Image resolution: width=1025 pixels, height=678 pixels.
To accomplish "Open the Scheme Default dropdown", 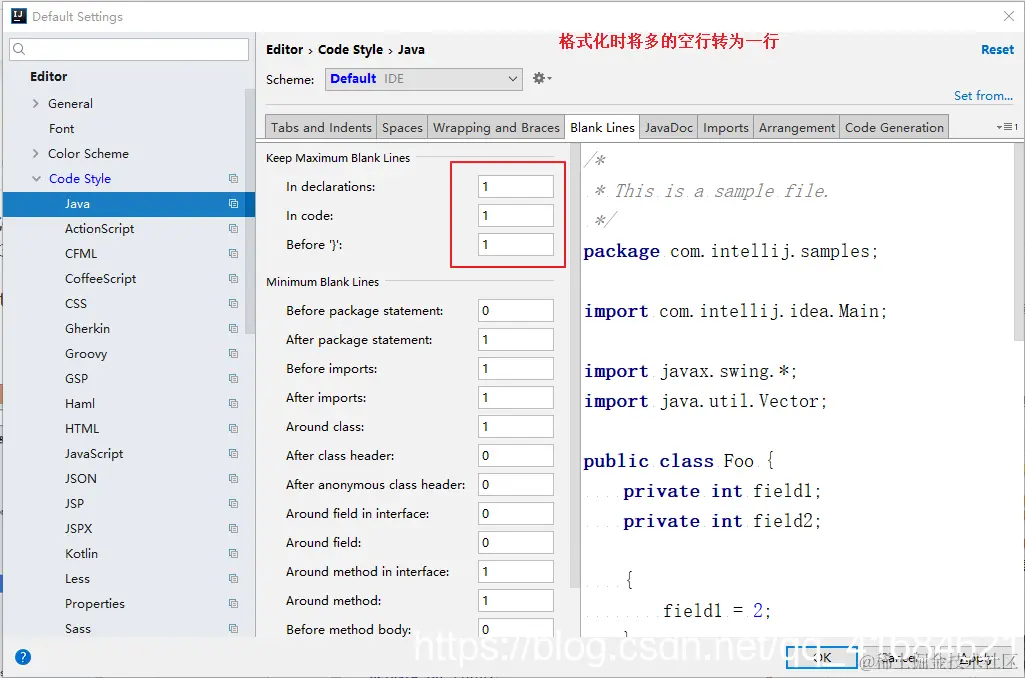I will tap(424, 79).
